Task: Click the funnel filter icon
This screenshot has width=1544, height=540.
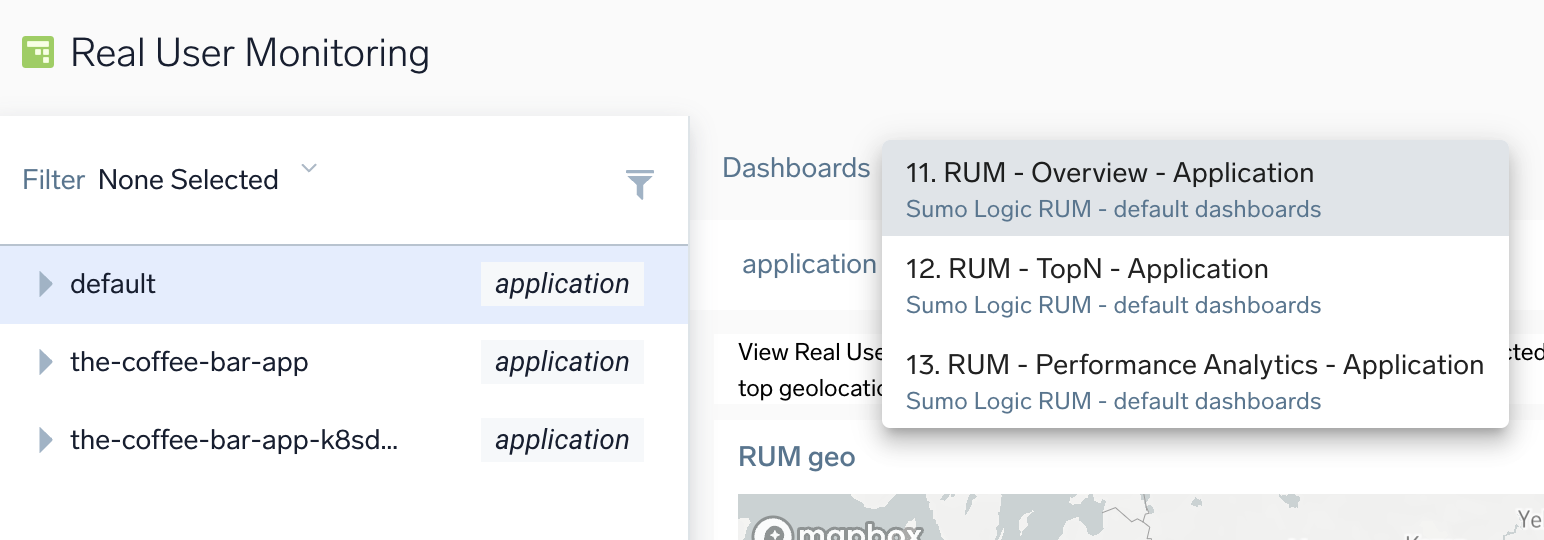Action: (640, 184)
